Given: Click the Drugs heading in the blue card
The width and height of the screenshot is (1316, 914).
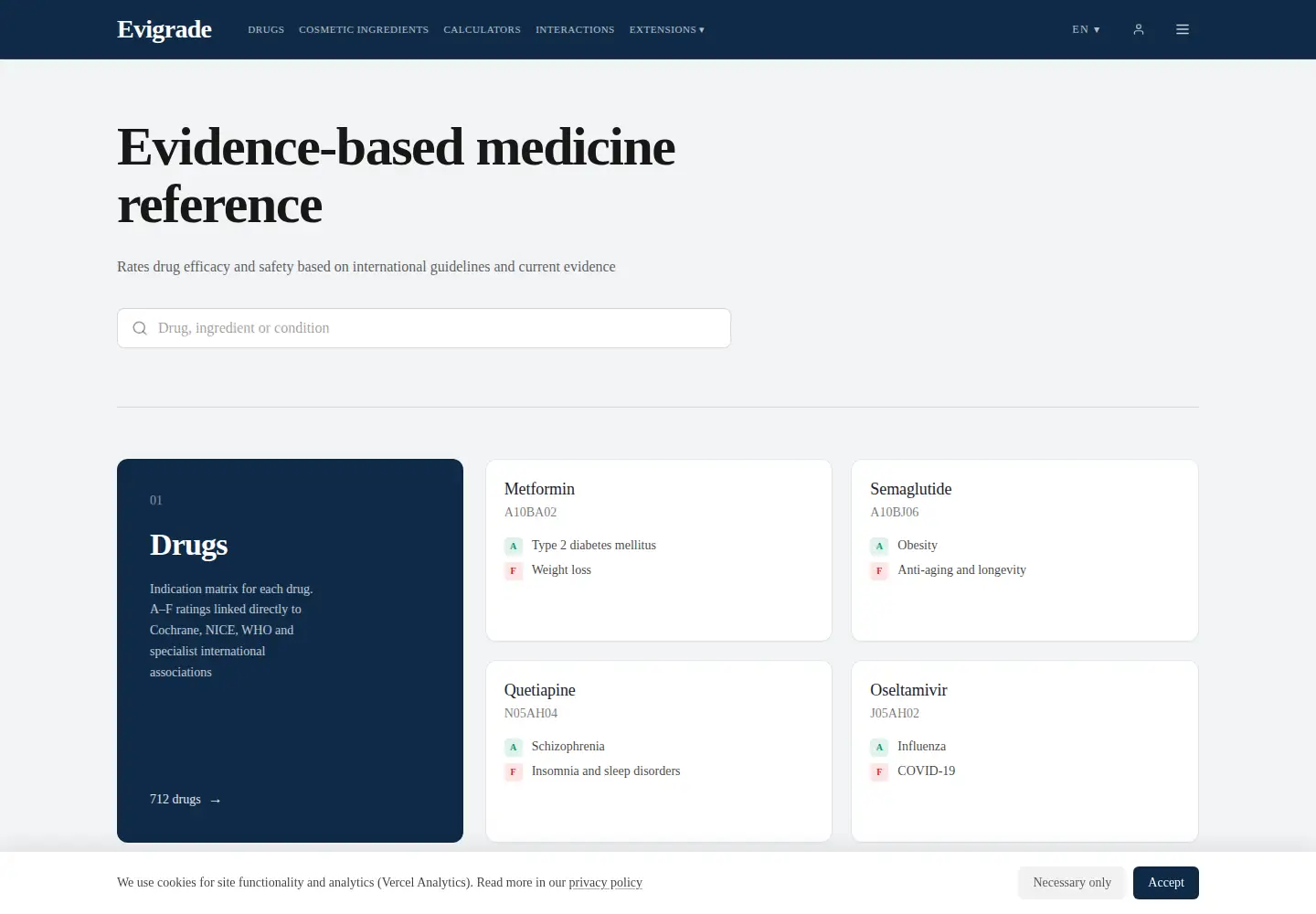Looking at the screenshot, I should point(189,545).
